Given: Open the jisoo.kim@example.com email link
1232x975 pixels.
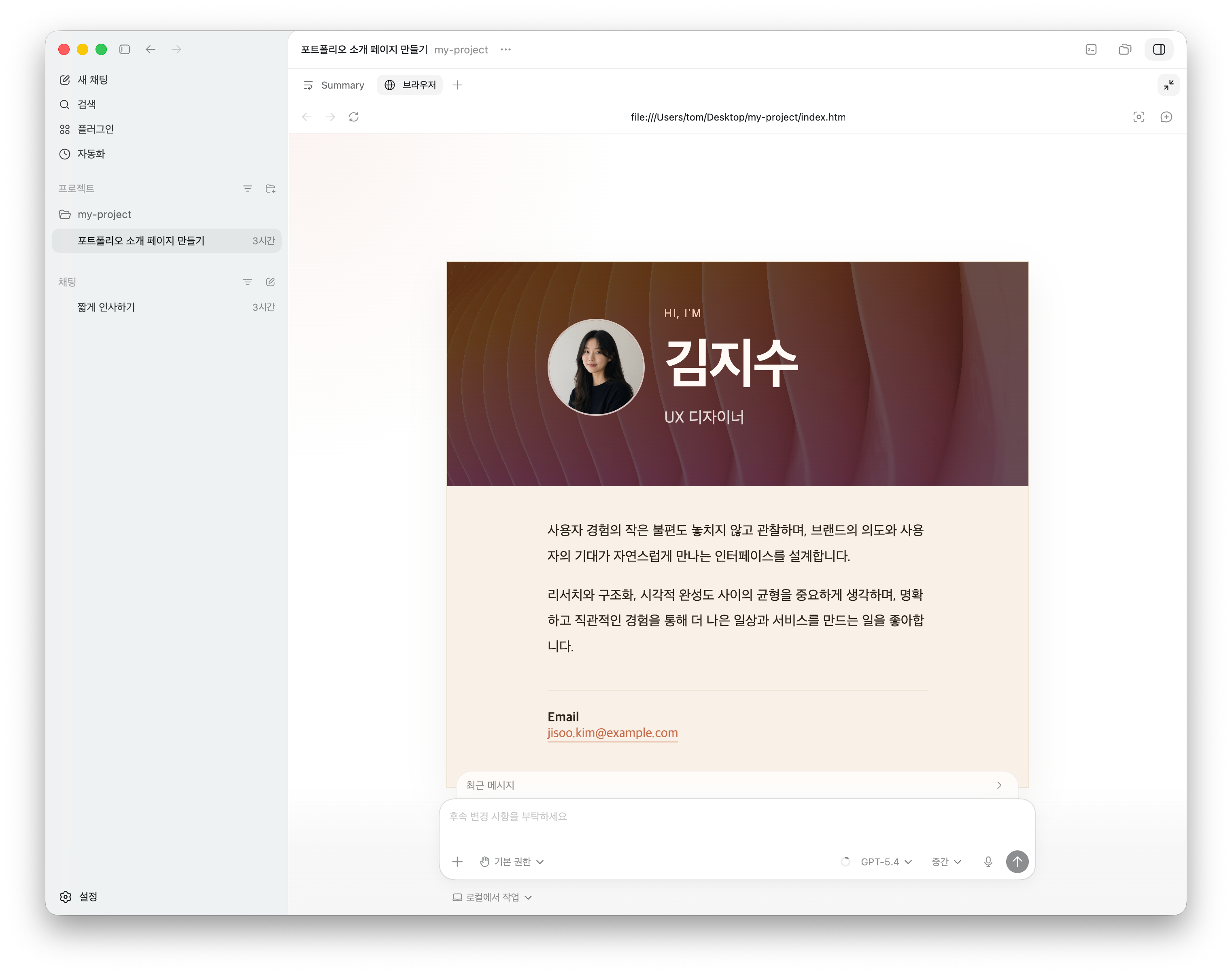Looking at the screenshot, I should pos(612,732).
